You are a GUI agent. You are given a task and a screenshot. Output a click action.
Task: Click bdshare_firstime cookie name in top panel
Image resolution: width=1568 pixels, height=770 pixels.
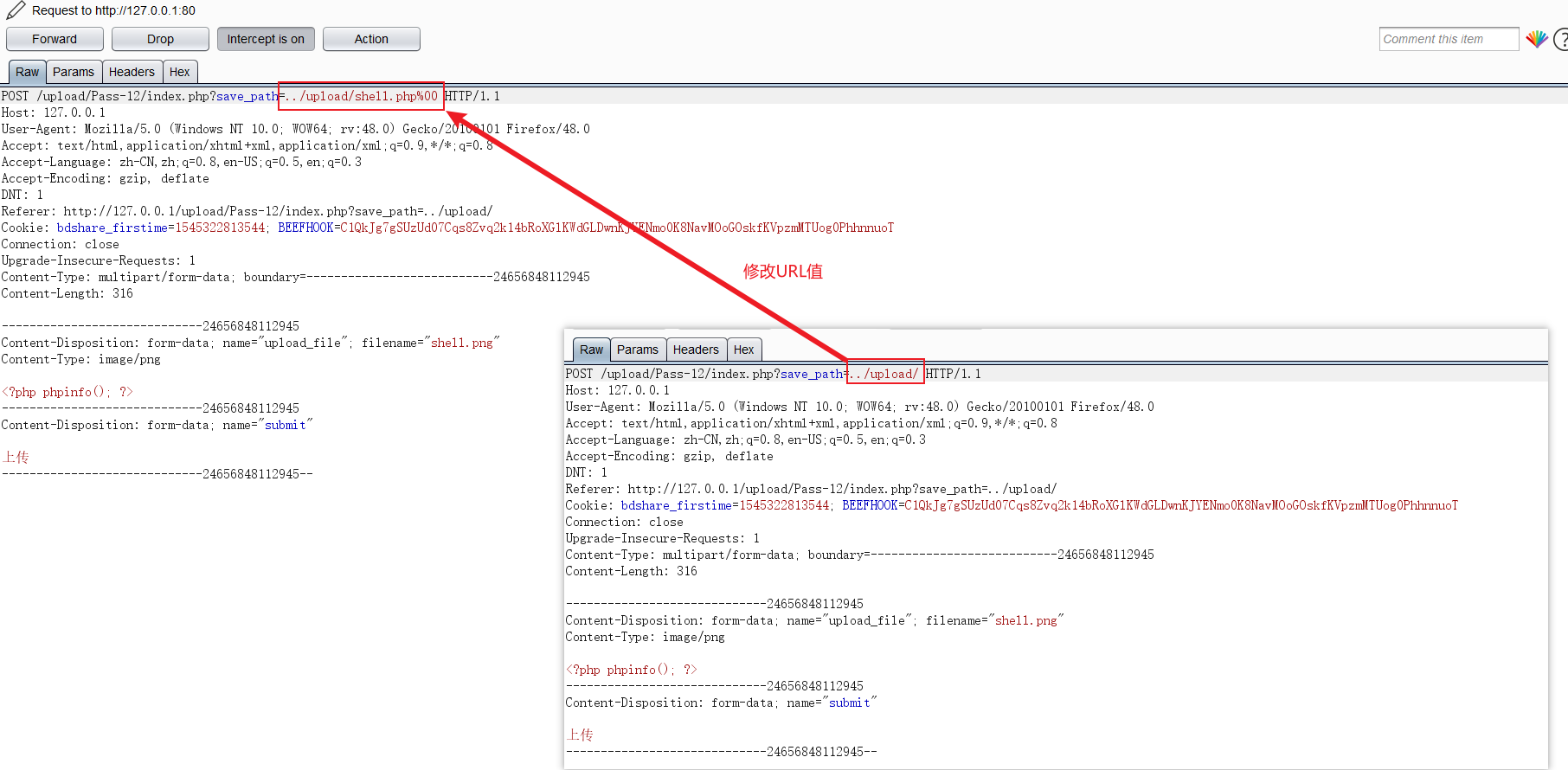[112, 228]
